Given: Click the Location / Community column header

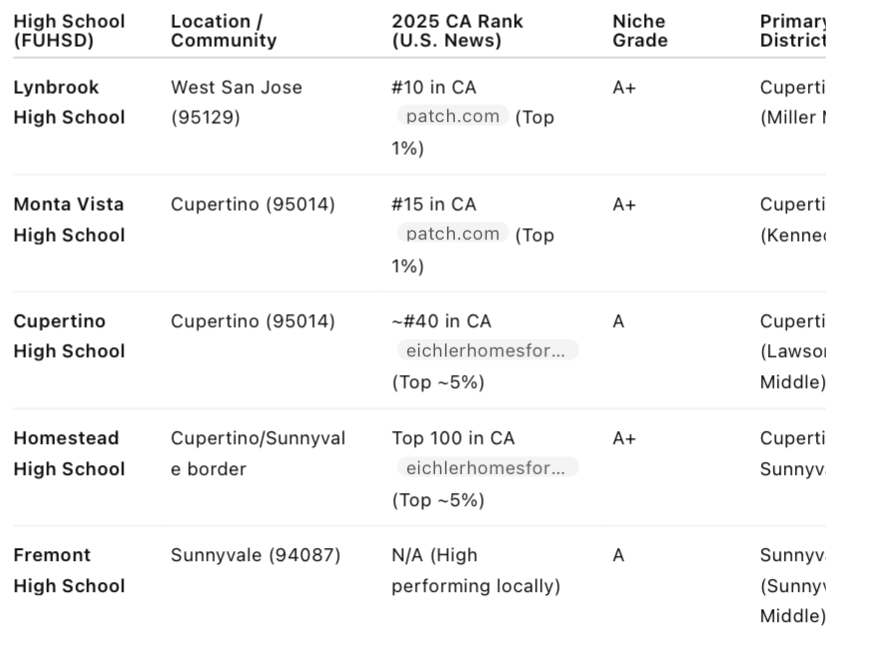Looking at the screenshot, I should pyautogui.click(x=224, y=31).
